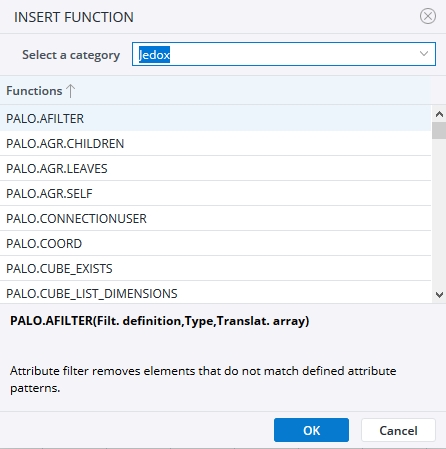446x449 pixels.
Task: Cancel the Insert Function dialog
Action: (398, 430)
